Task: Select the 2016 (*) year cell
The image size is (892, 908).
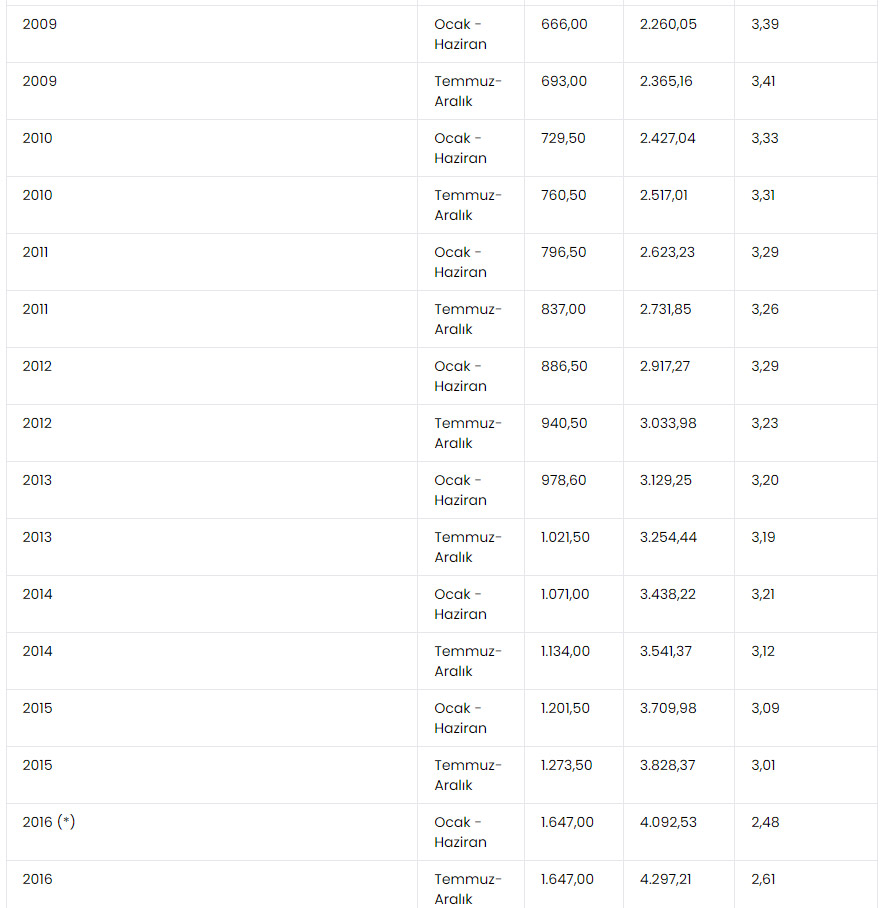Action: tap(49, 822)
